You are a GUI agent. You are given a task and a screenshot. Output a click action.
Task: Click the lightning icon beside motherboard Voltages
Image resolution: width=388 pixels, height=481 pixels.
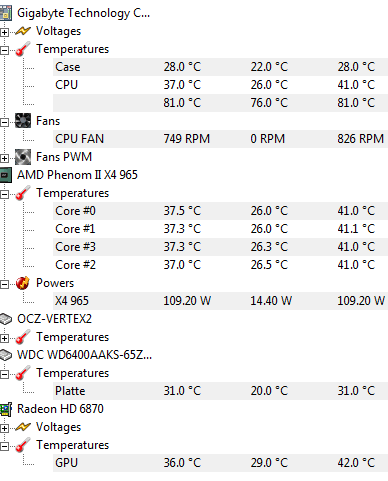23,31
